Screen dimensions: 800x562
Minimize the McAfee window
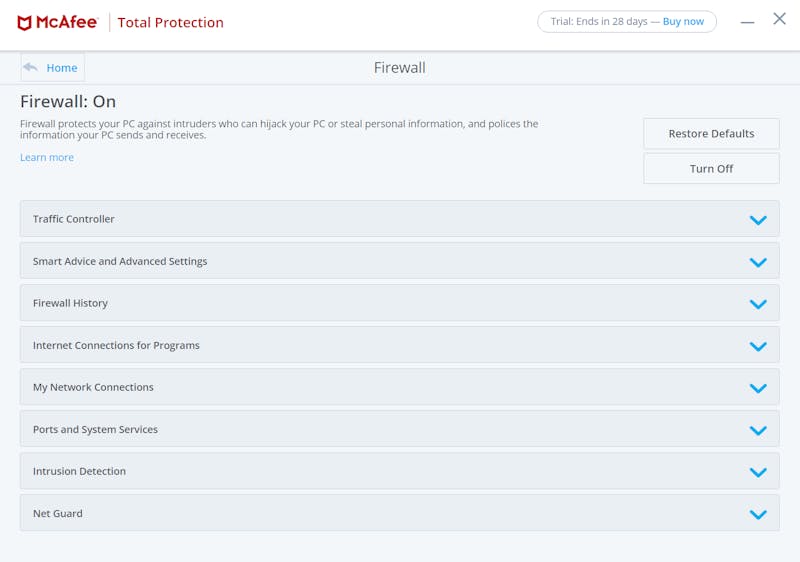pyautogui.click(x=747, y=22)
